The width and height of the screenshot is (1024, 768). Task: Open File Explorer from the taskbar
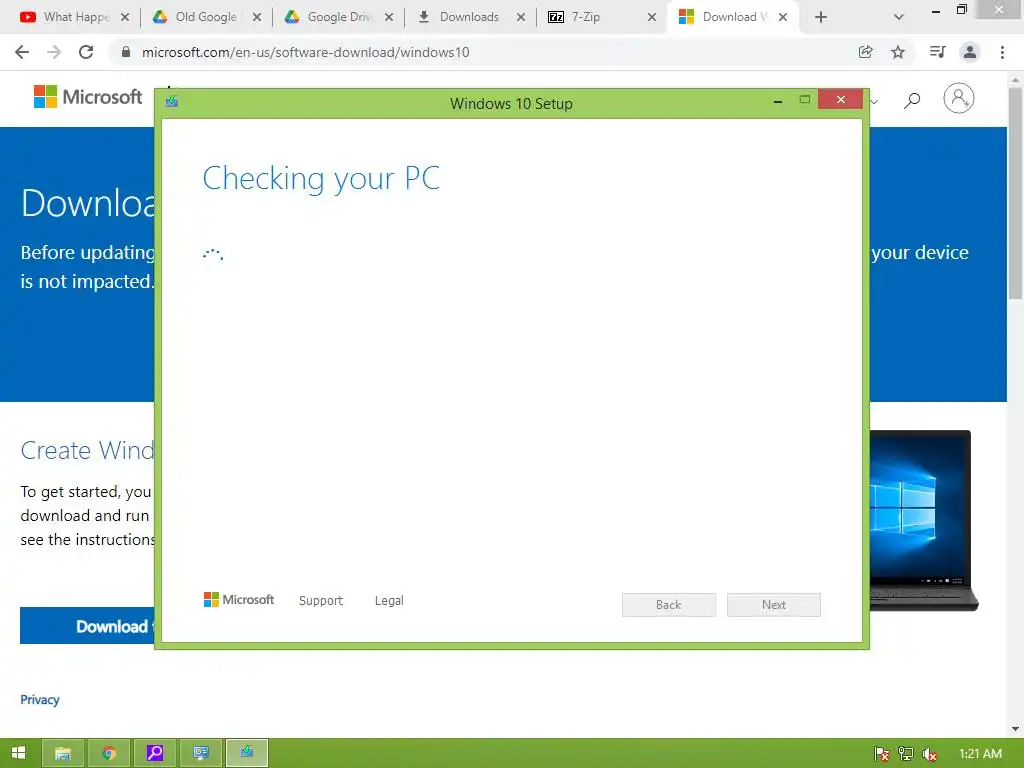63,753
